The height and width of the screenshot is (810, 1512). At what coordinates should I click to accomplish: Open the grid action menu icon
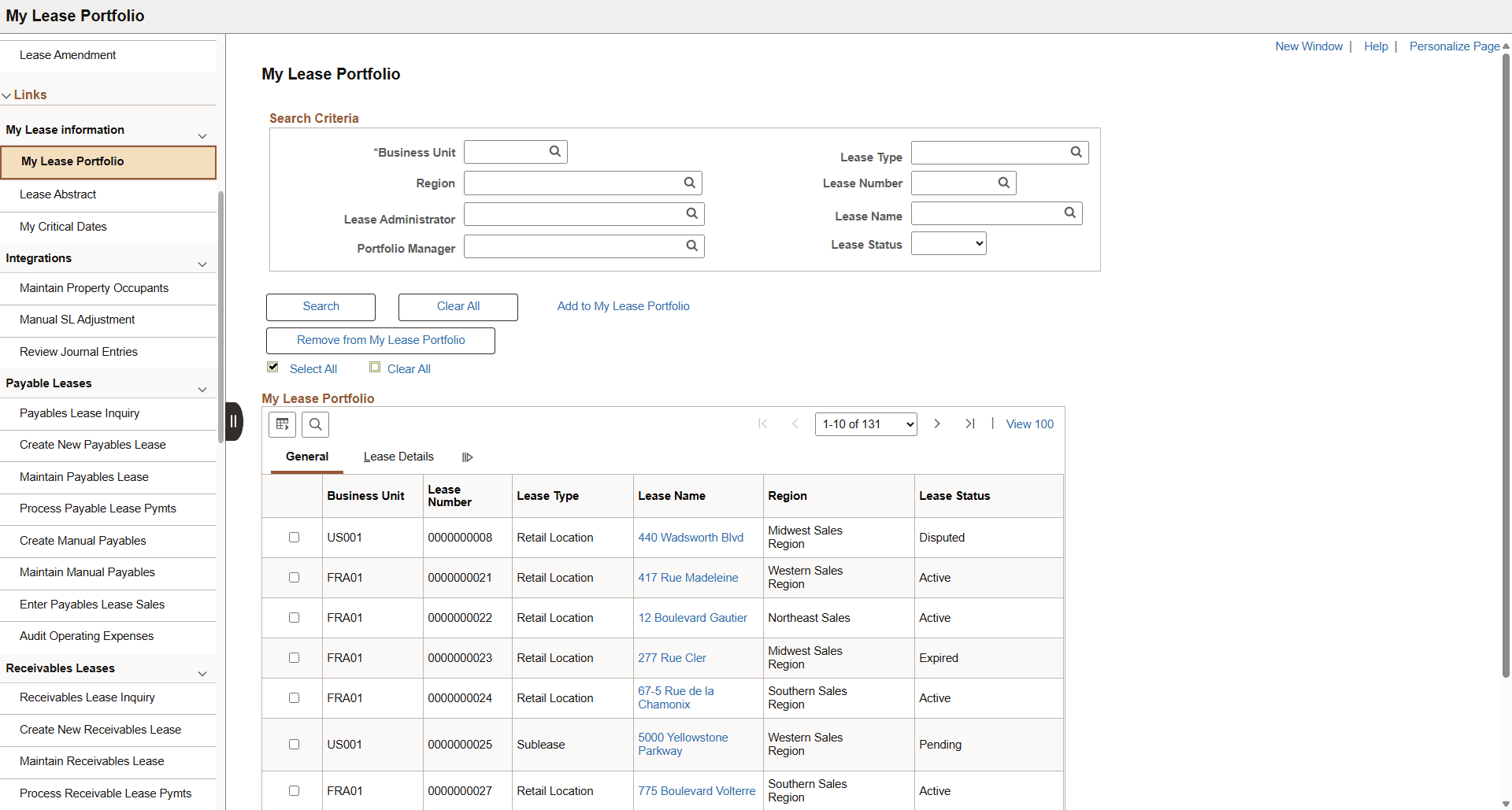click(282, 424)
